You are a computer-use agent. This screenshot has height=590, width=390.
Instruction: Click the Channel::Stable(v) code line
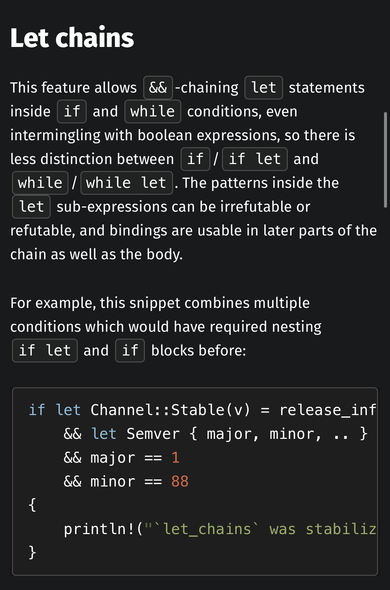[x=203, y=410]
